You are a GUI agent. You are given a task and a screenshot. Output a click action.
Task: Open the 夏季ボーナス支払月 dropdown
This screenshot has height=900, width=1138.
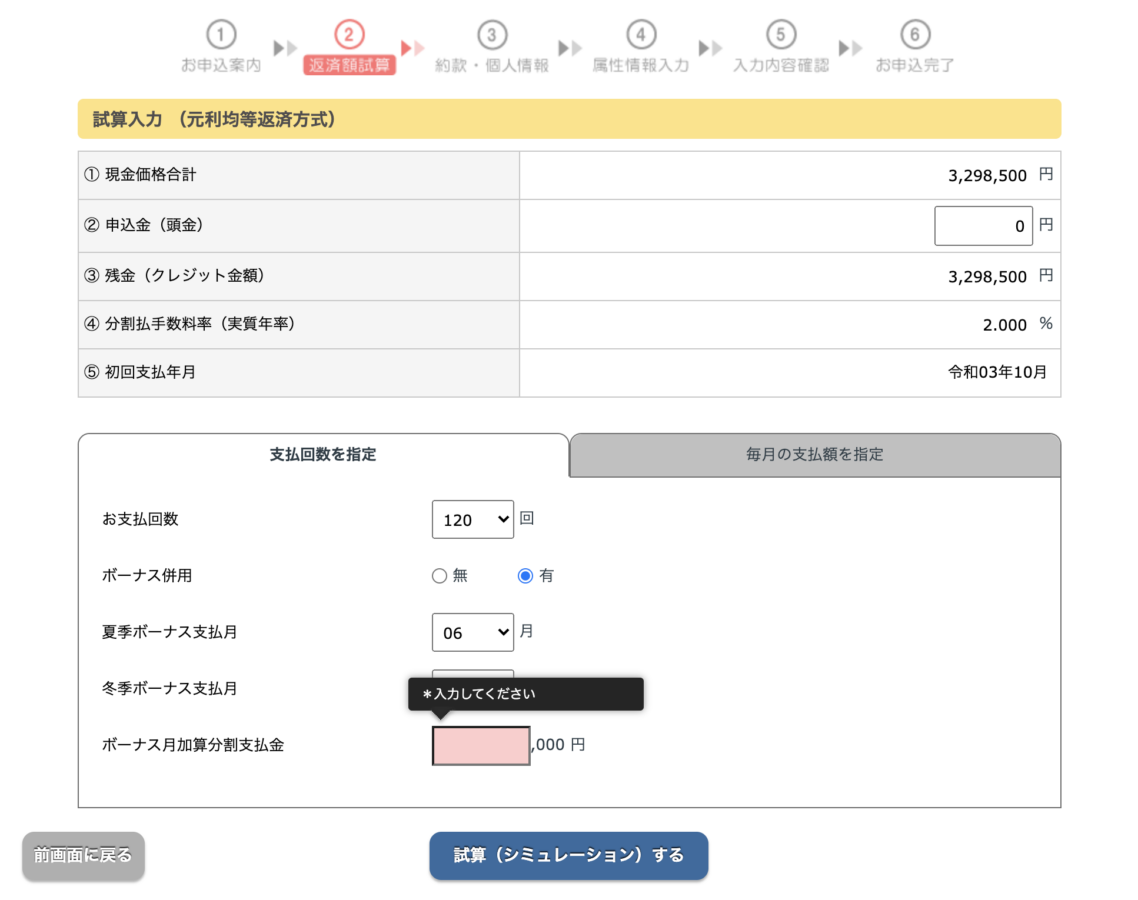472,632
